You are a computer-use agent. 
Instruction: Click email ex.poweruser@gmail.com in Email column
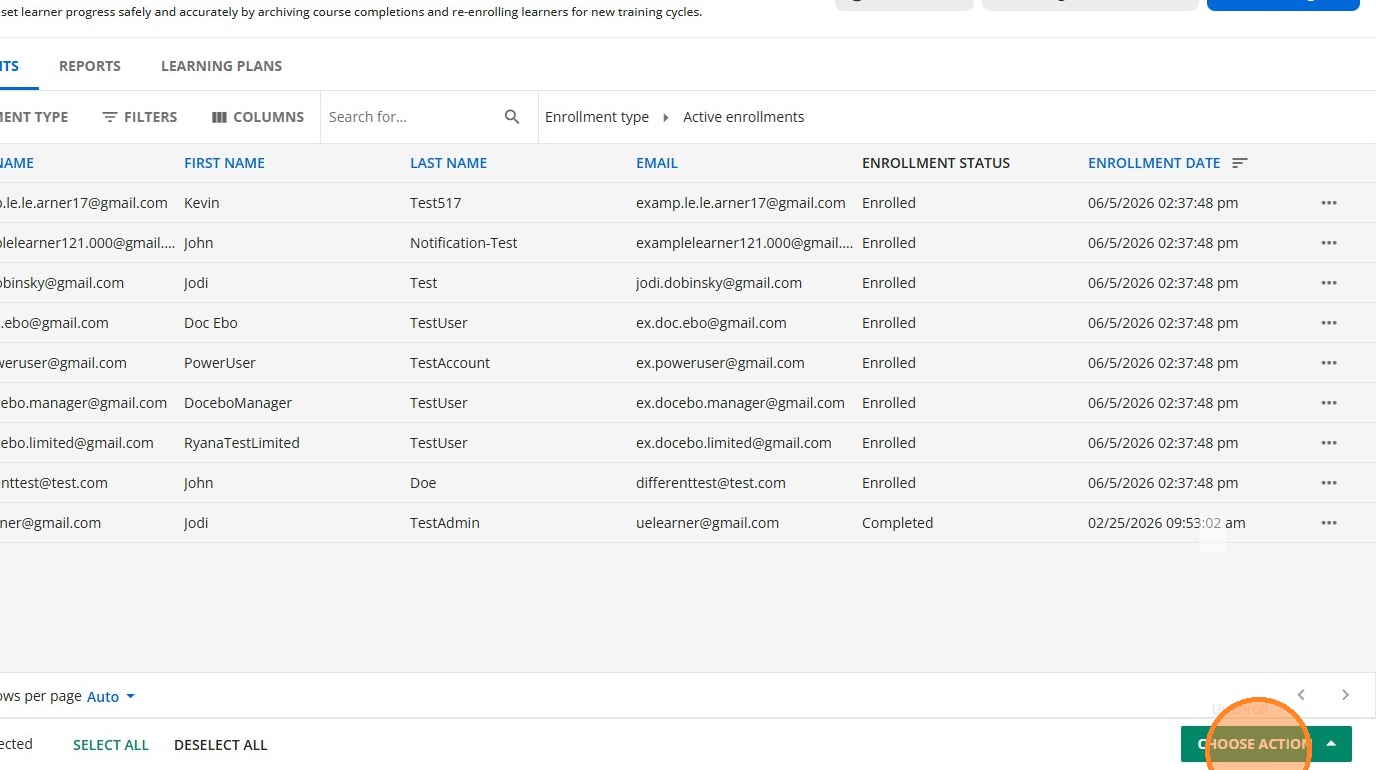click(720, 363)
